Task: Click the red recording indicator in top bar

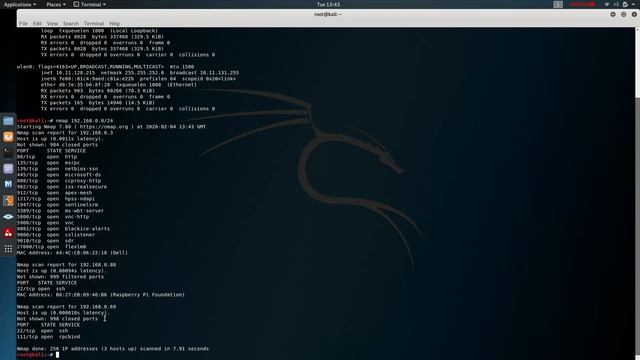Action: tap(582, 4)
